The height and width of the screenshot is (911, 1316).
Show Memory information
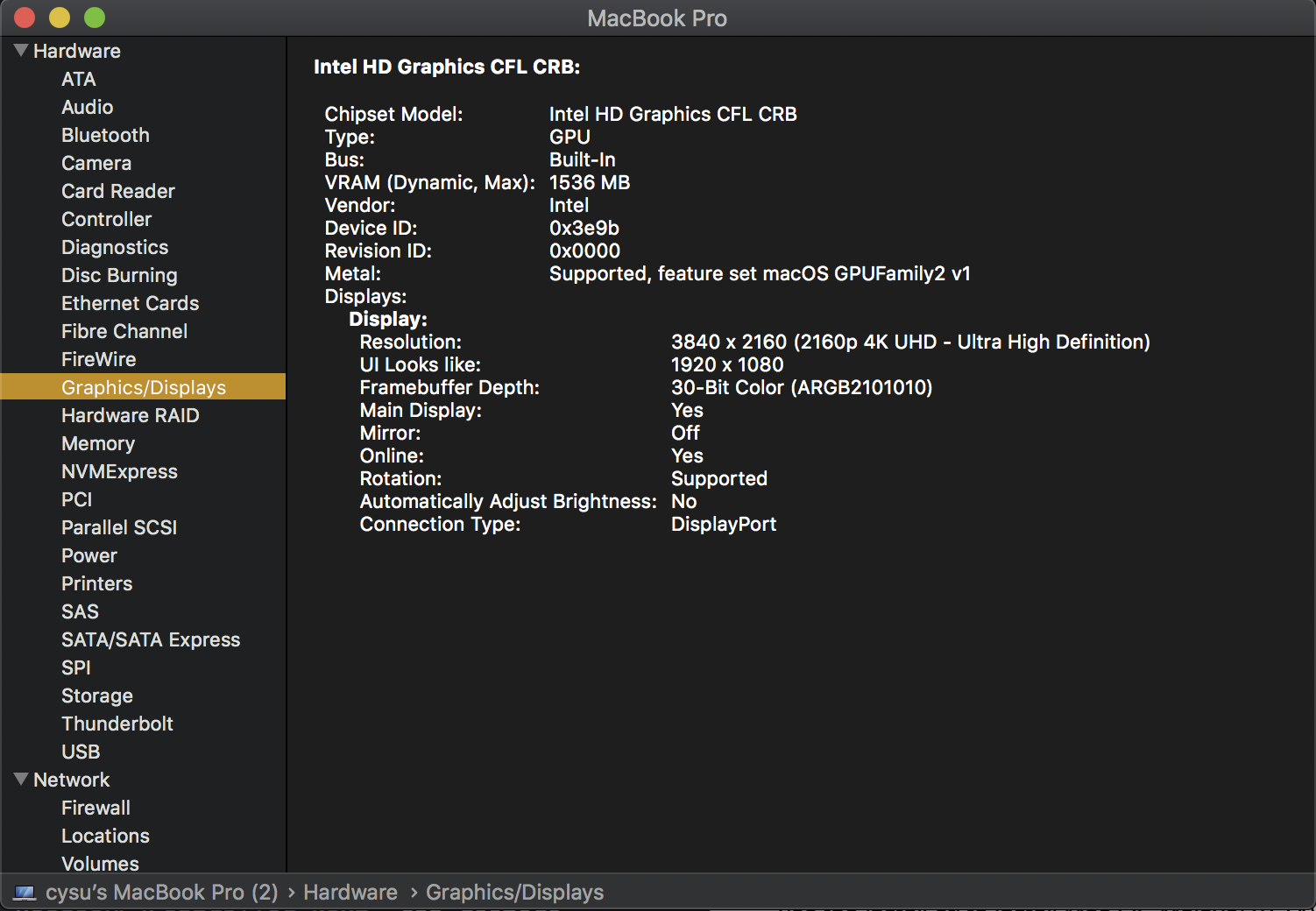[x=98, y=443]
